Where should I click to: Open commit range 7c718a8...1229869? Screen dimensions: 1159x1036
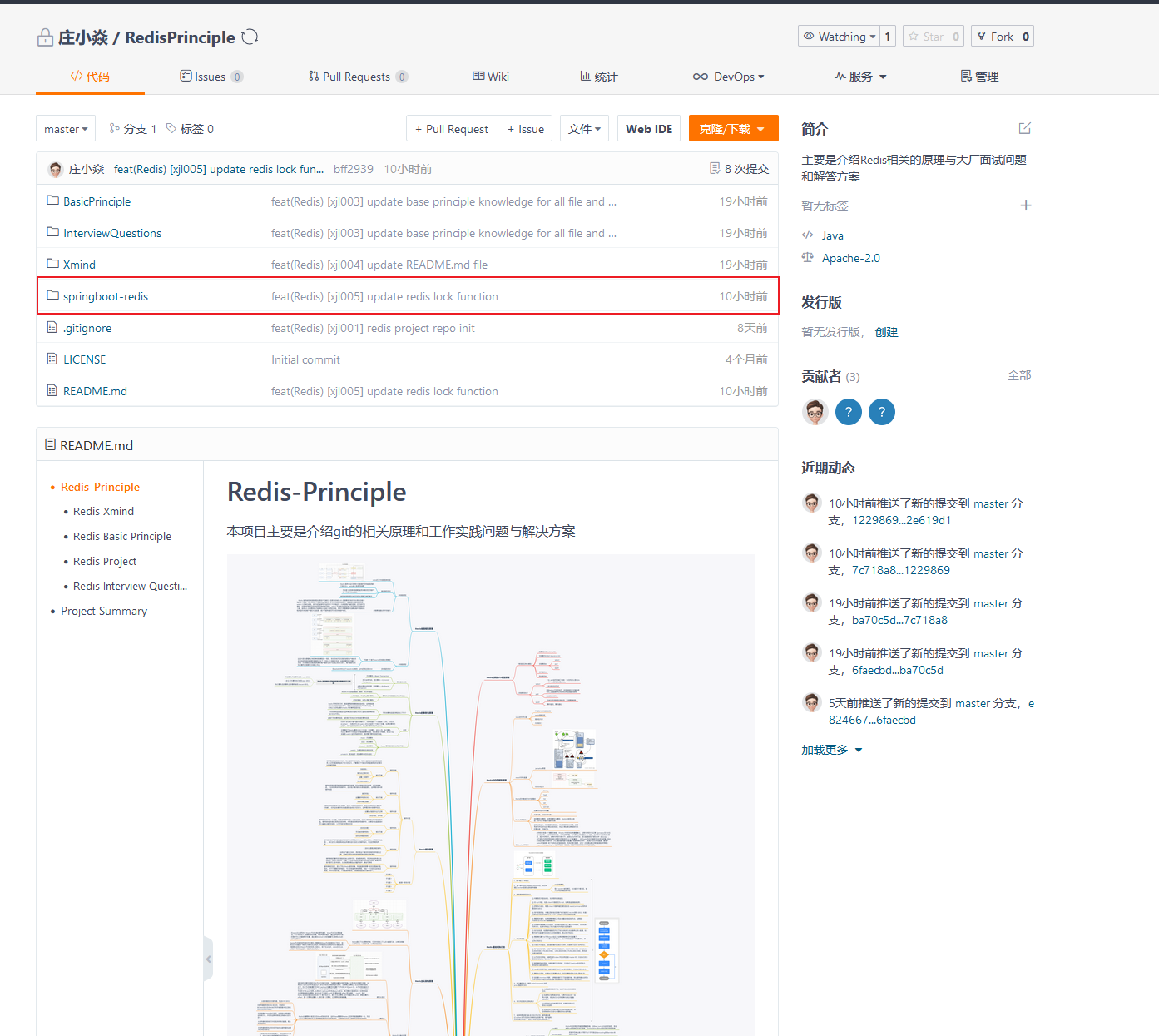click(901, 570)
